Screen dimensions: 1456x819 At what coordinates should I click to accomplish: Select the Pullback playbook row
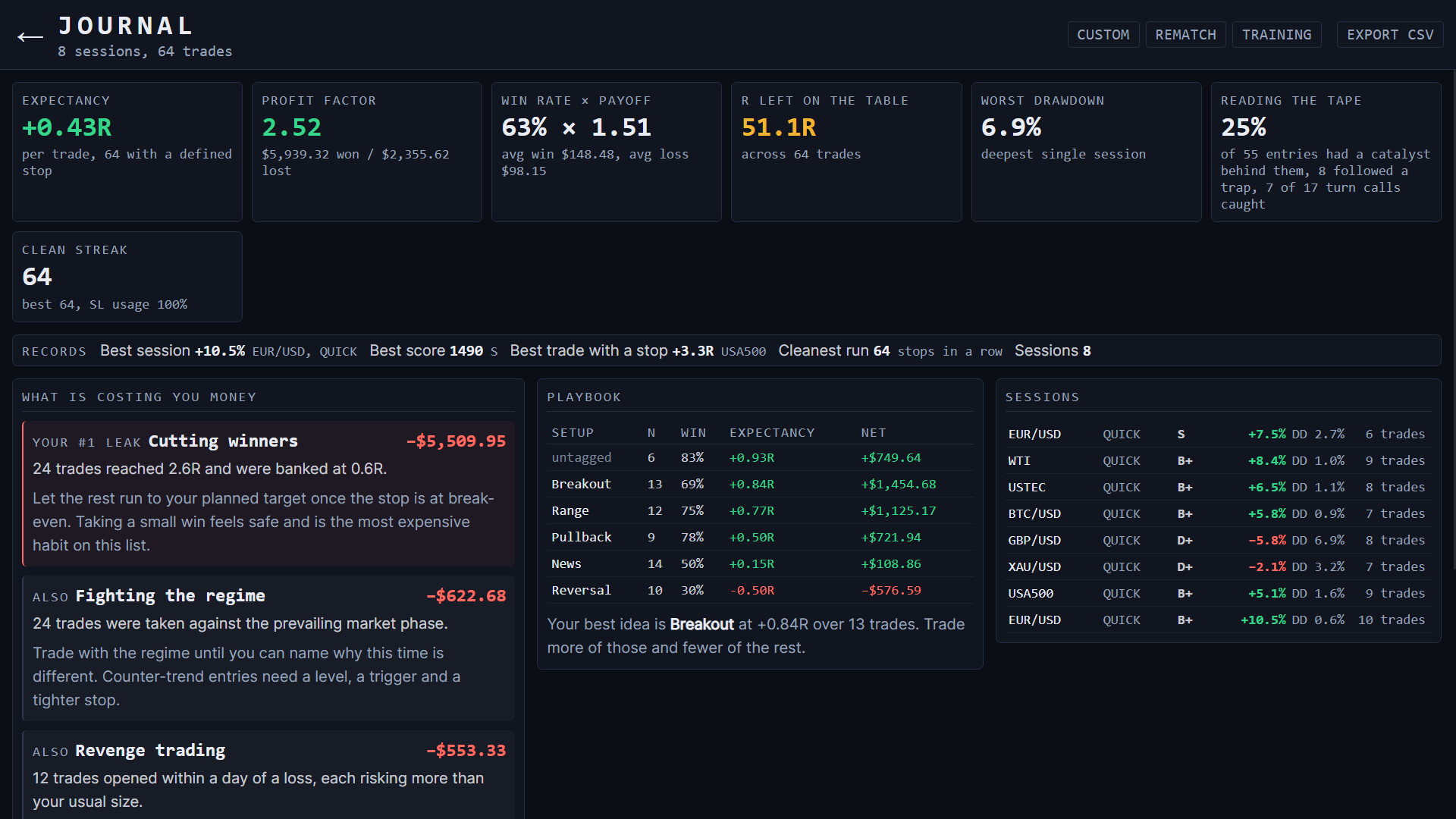tap(760, 538)
